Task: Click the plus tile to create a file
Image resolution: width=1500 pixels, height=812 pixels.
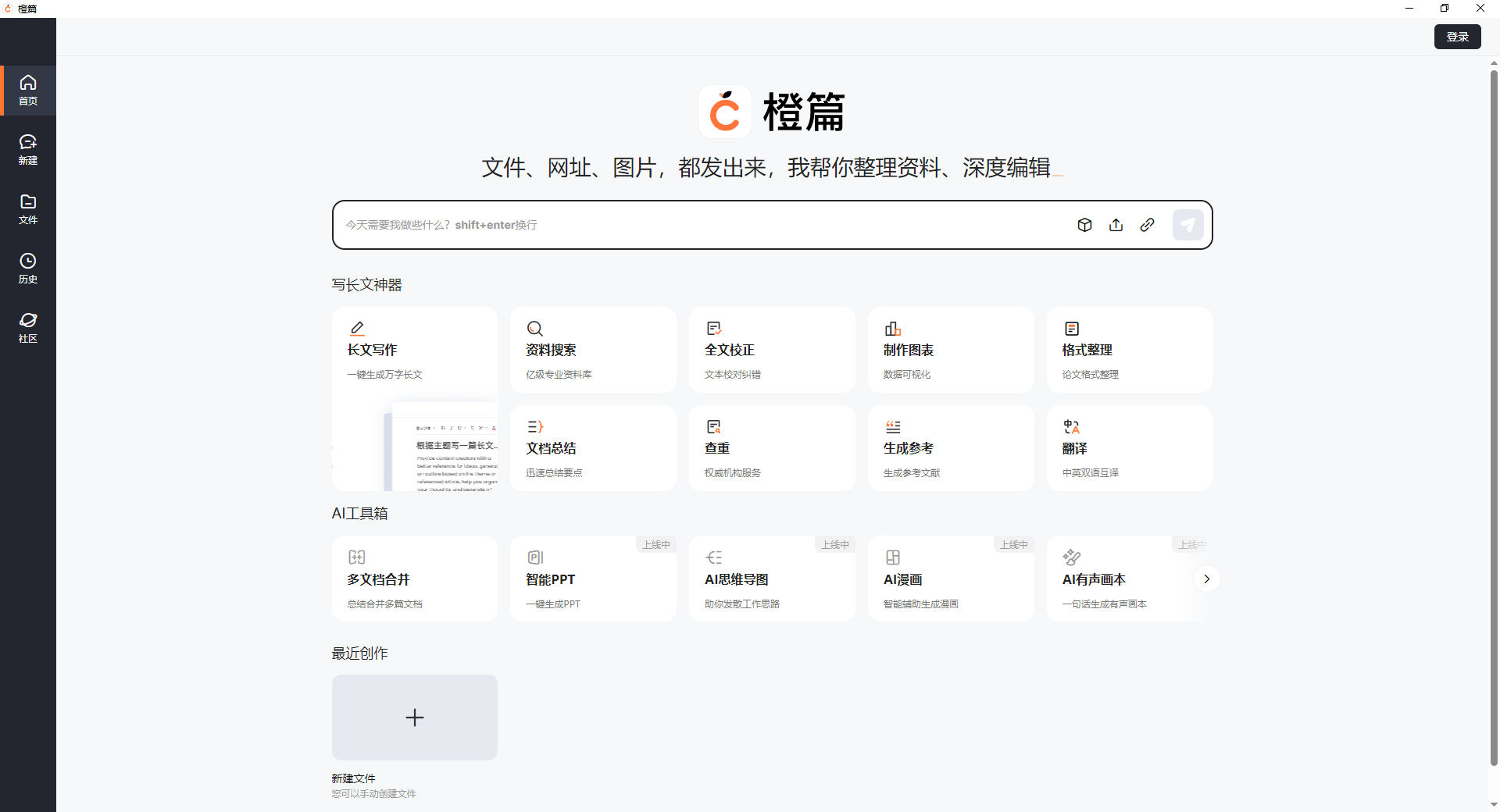Action: pyautogui.click(x=415, y=718)
